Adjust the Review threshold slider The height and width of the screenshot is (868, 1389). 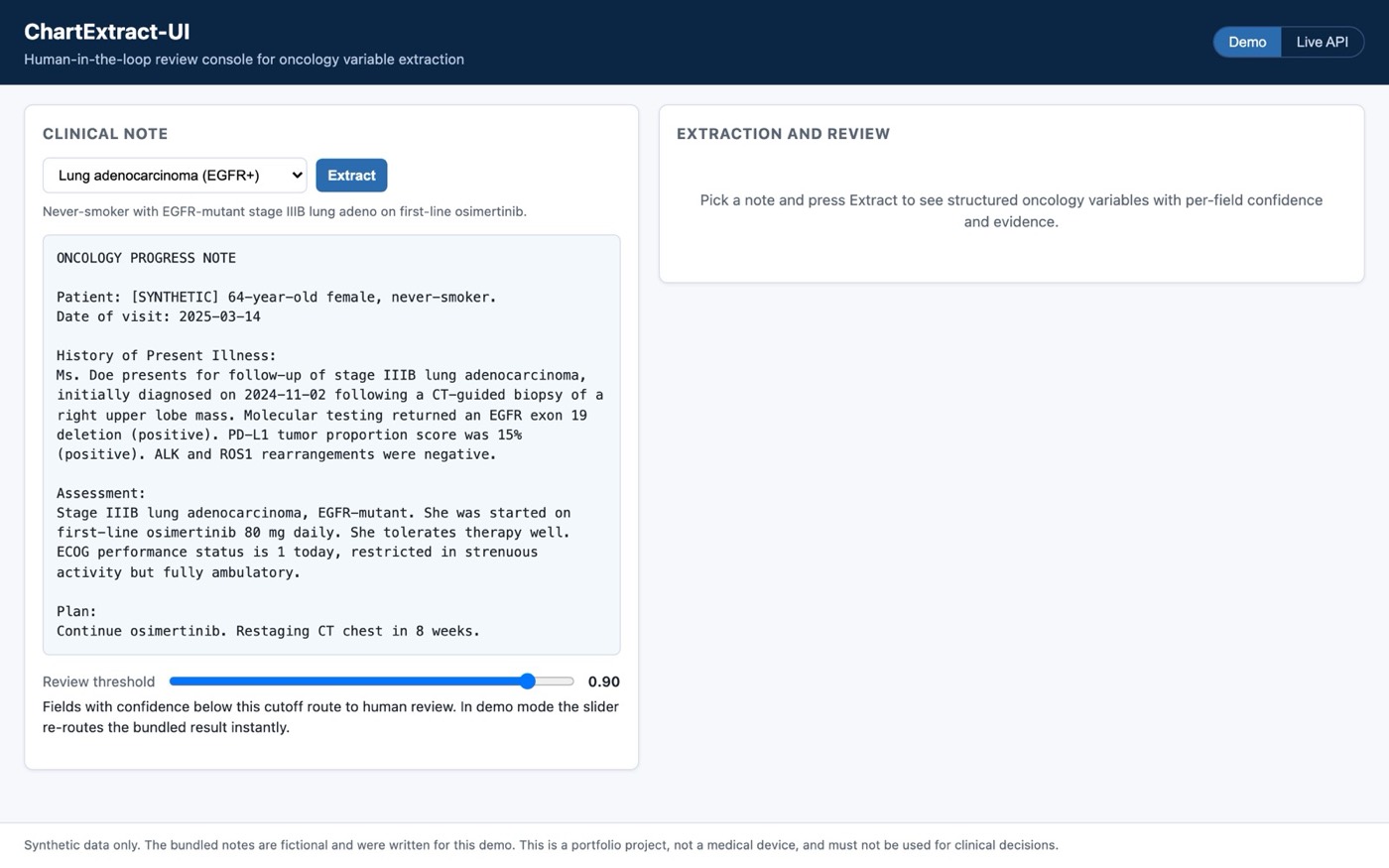click(x=372, y=682)
